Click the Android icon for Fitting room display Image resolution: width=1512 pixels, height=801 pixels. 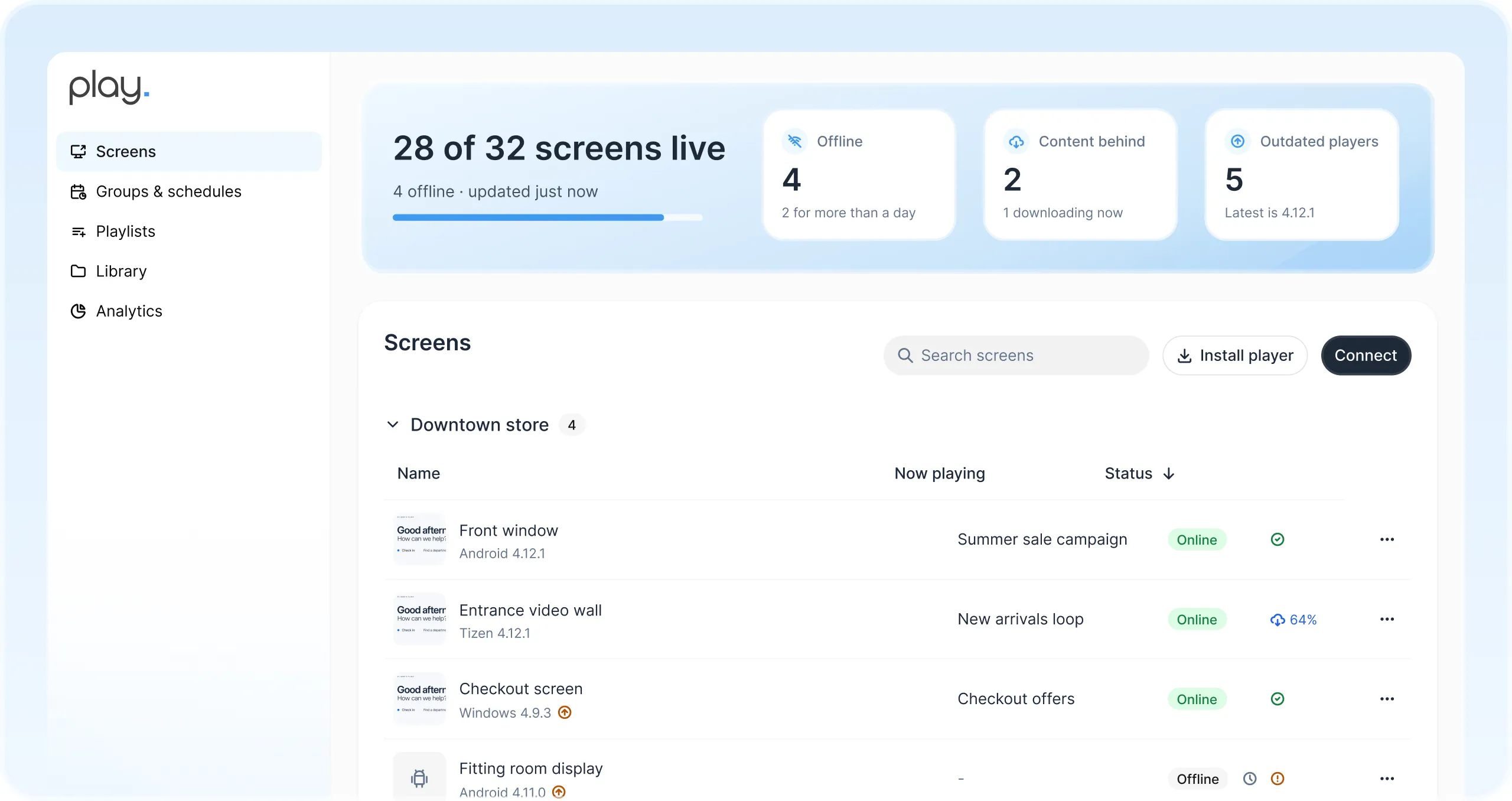pos(420,778)
